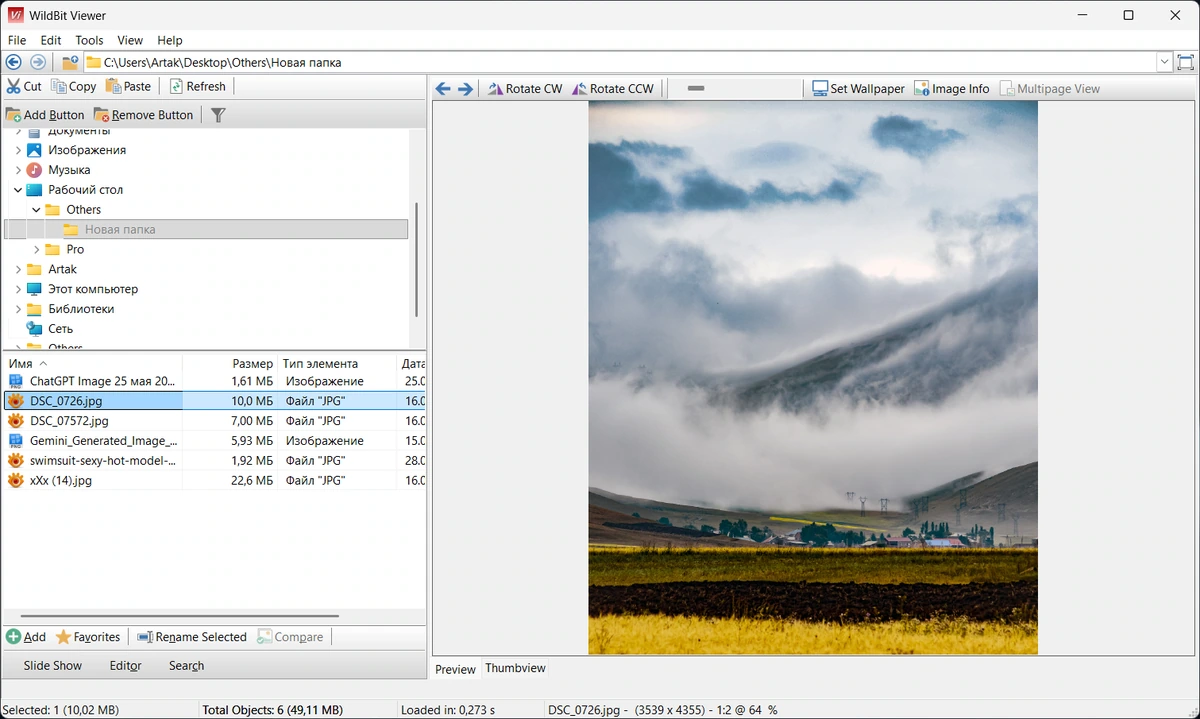Screen dimensions: 1200x719
Task: Show previous image with blue left arrow
Action: tap(443, 89)
